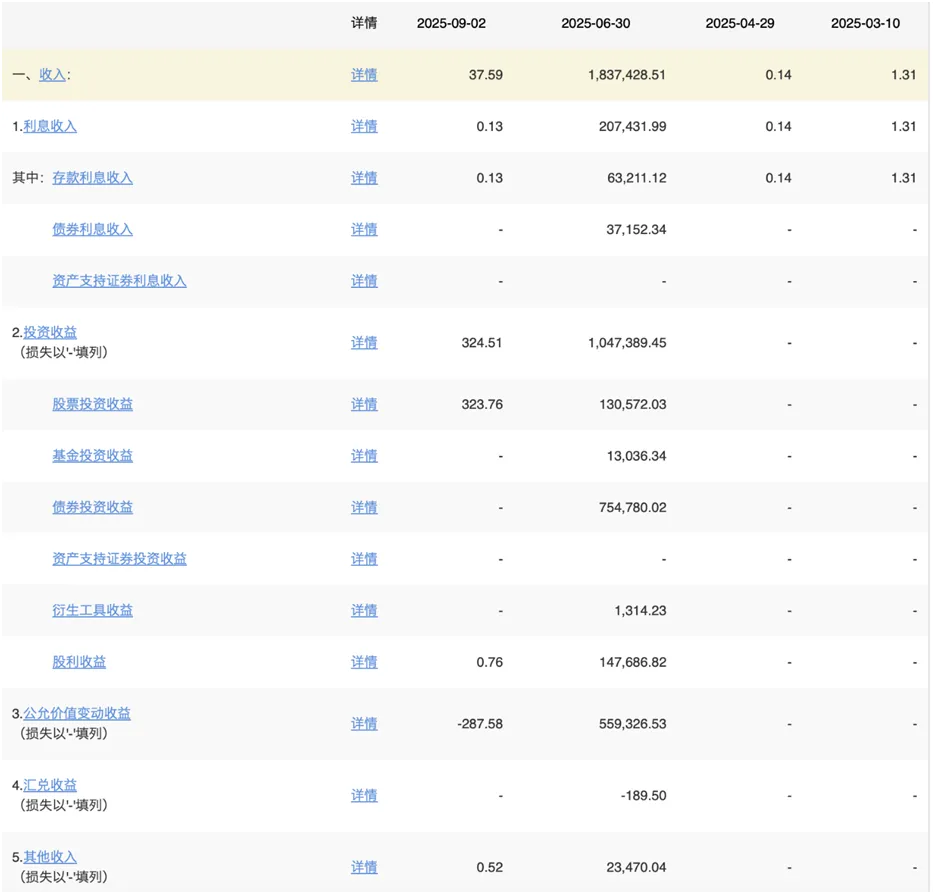The height and width of the screenshot is (894, 935).
Task: Open the 汇兑收益 link
Action: 49,785
